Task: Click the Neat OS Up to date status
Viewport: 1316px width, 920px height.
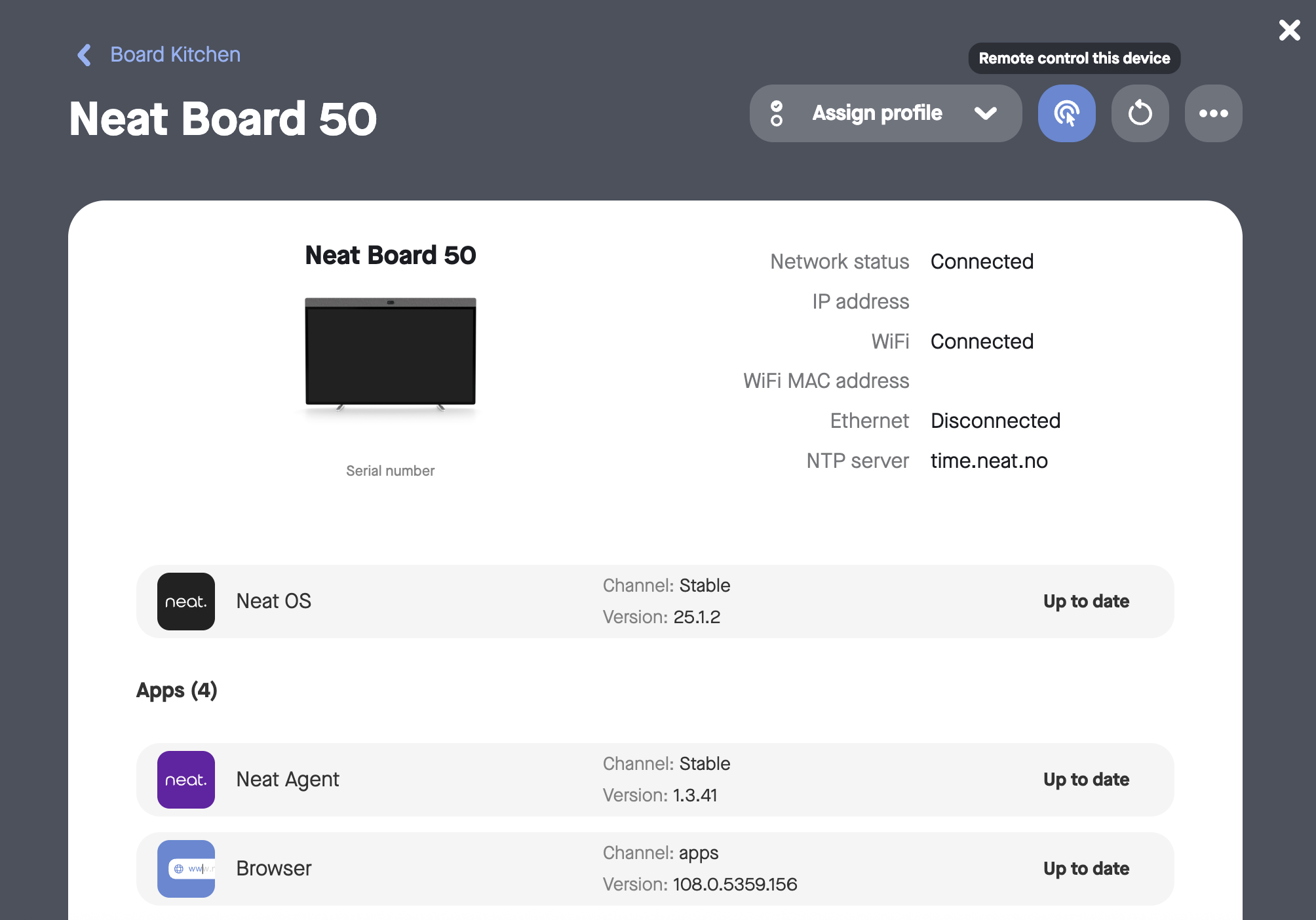Action: 1086,601
